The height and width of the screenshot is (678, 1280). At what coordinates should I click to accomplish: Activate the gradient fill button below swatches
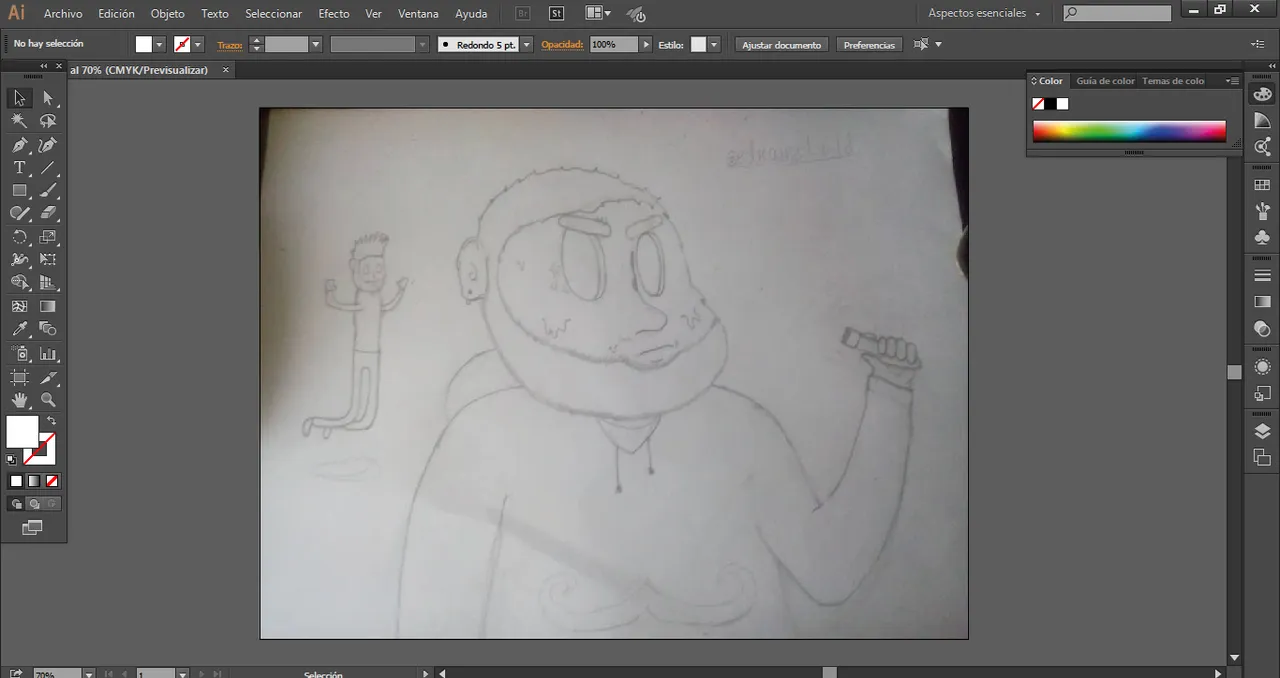pos(33,481)
